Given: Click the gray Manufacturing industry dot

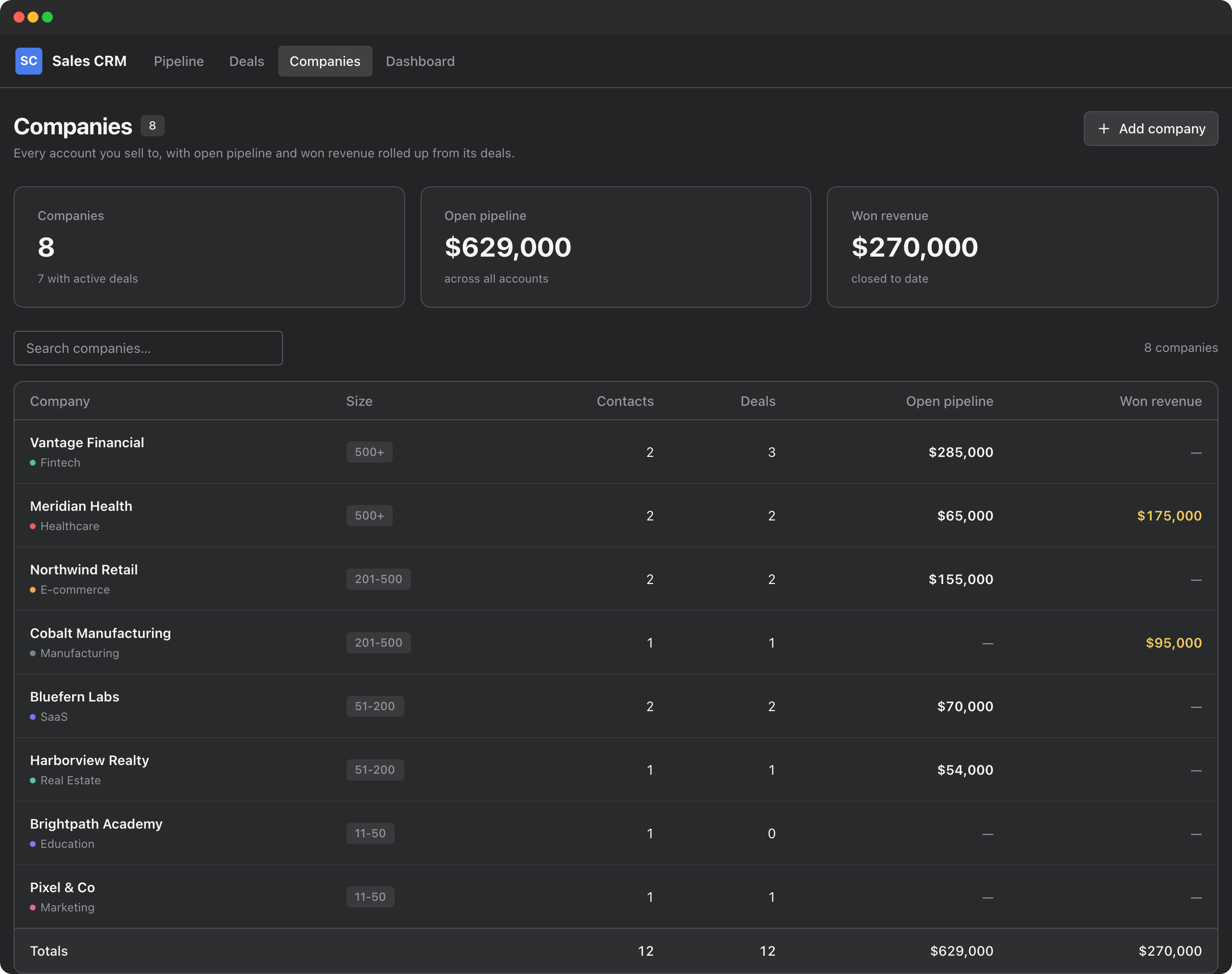Looking at the screenshot, I should [33, 653].
